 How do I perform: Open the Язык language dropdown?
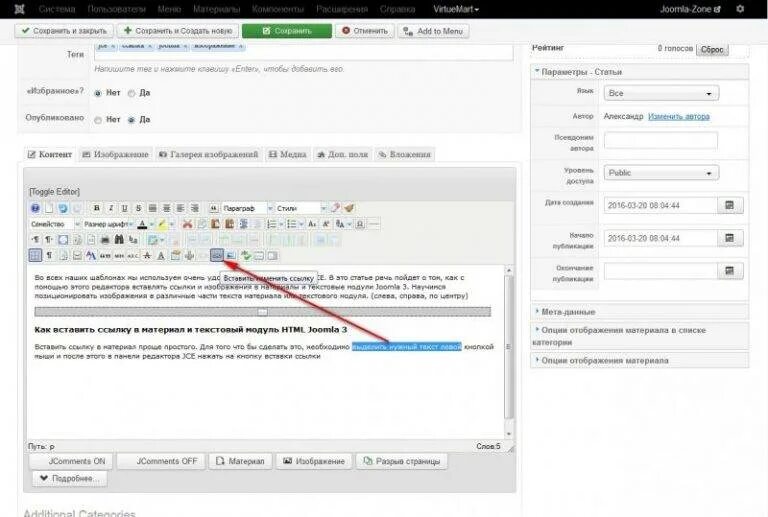pyautogui.click(x=661, y=93)
